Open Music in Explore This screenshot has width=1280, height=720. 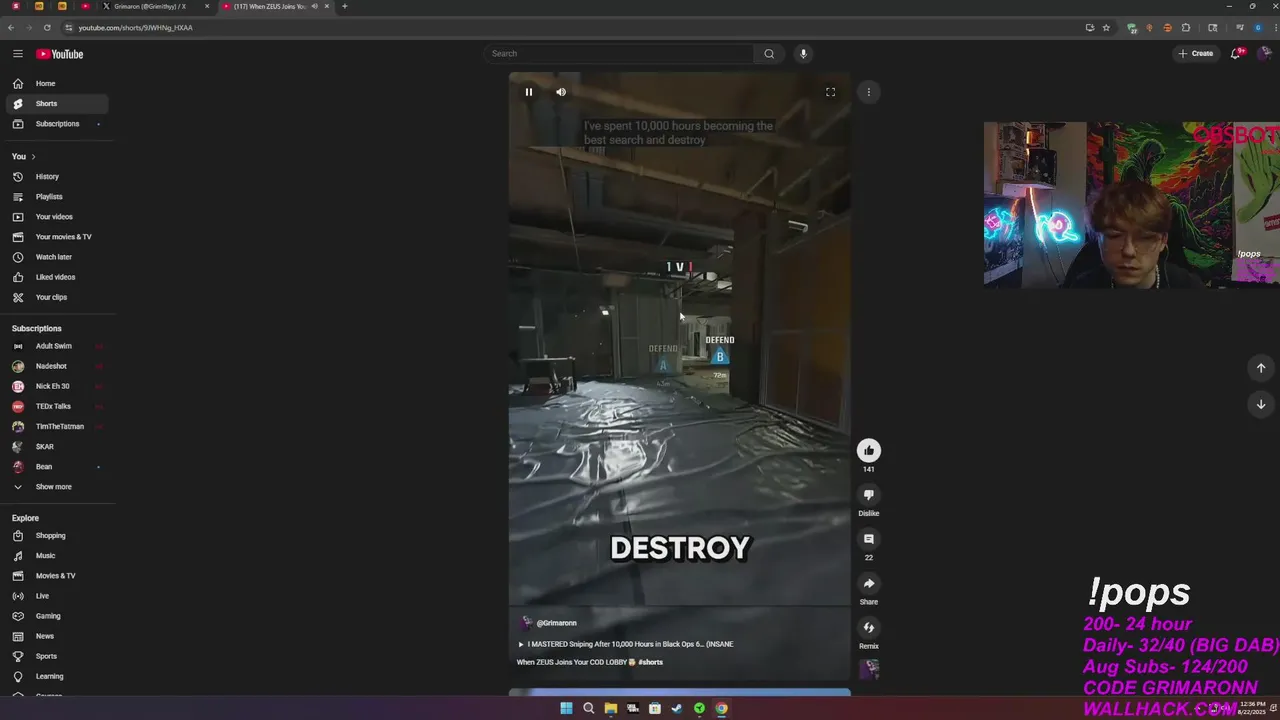pos(57,556)
